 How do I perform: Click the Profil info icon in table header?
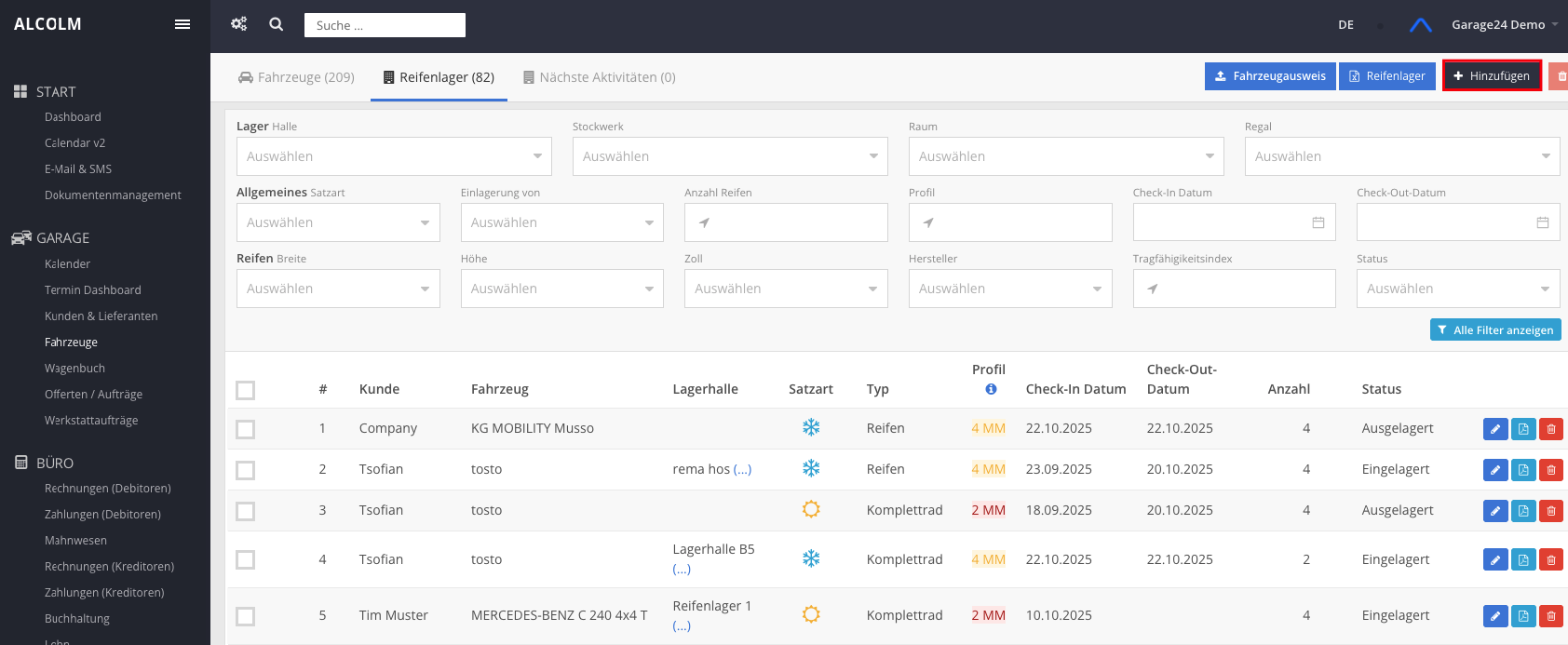[991, 389]
